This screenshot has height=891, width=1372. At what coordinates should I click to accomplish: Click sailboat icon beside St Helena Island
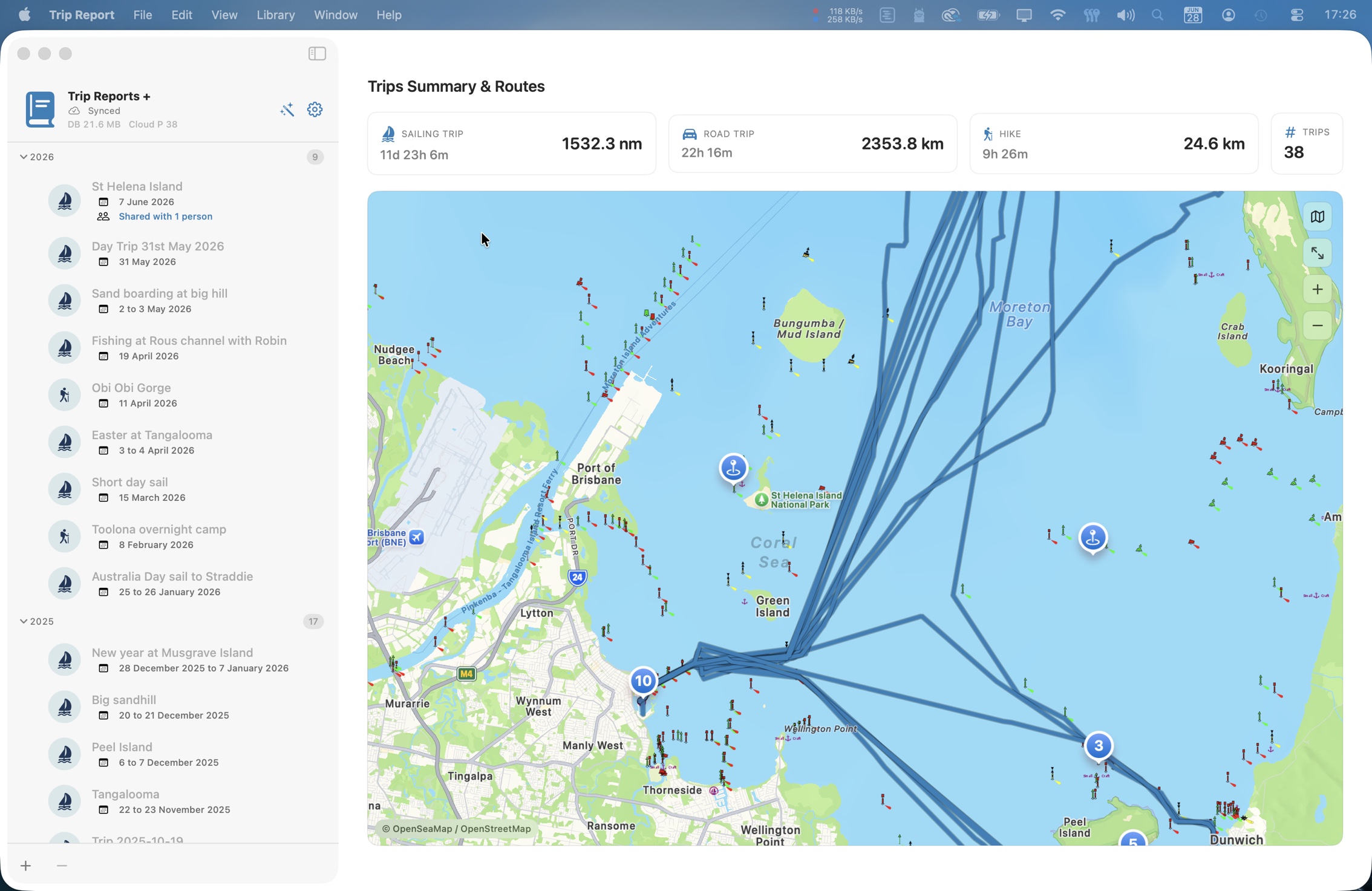point(65,200)
